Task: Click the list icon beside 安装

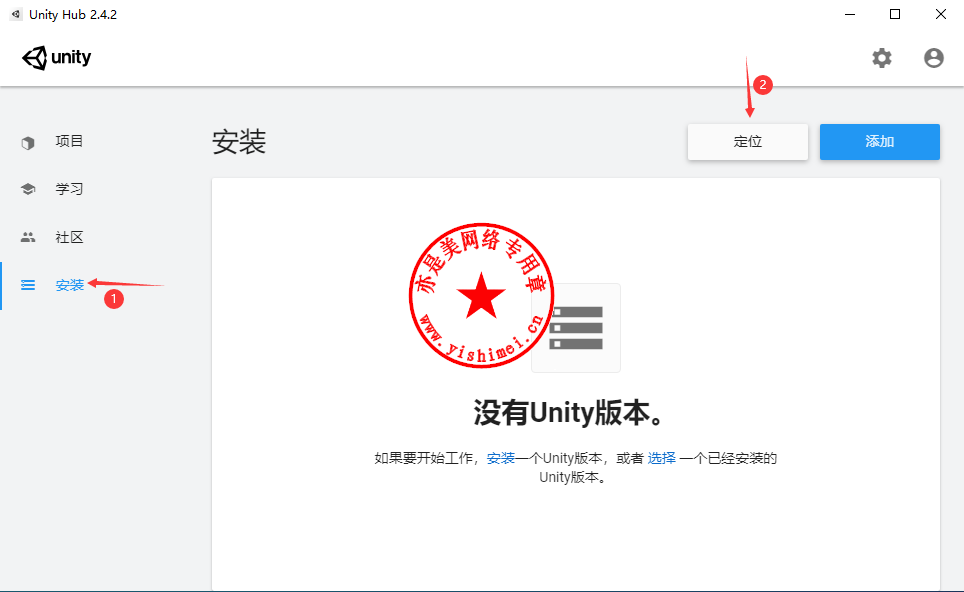Action: (28, 285)
